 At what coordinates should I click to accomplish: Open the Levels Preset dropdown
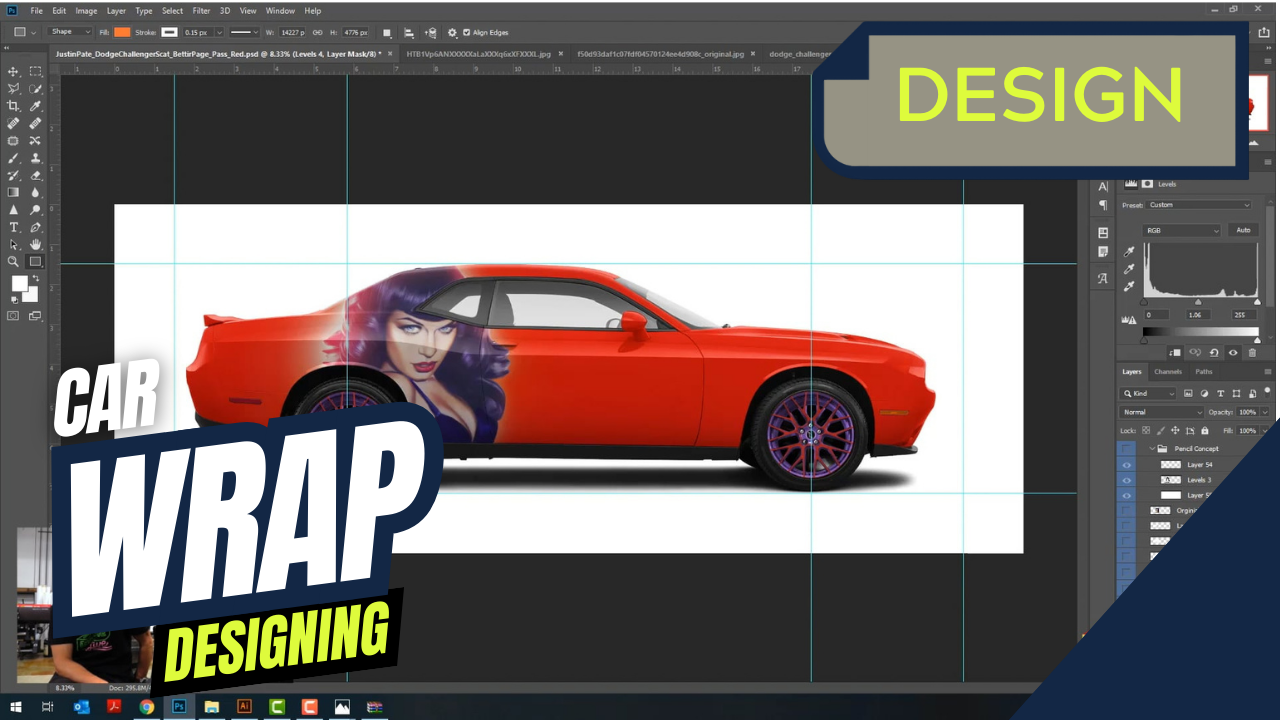pyautogui.click(x=1199, y=205)
